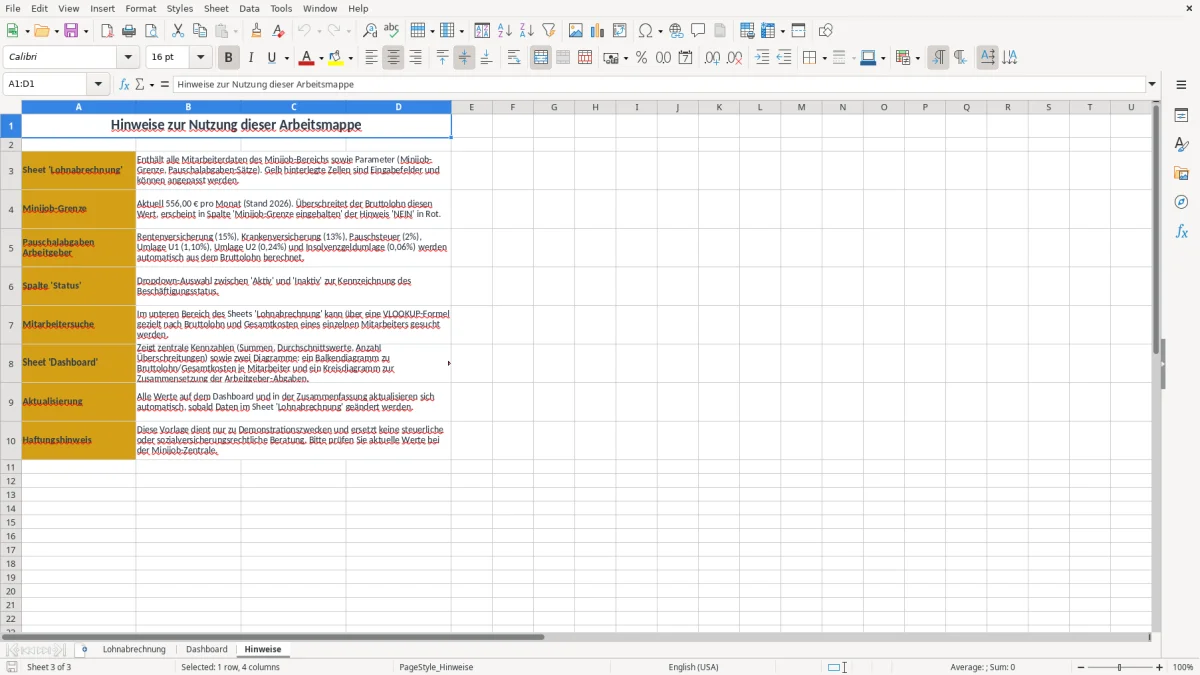Click the Print icon
Image resolution: width=1200 pixels, height=675 pixels.
click(129, 31)
